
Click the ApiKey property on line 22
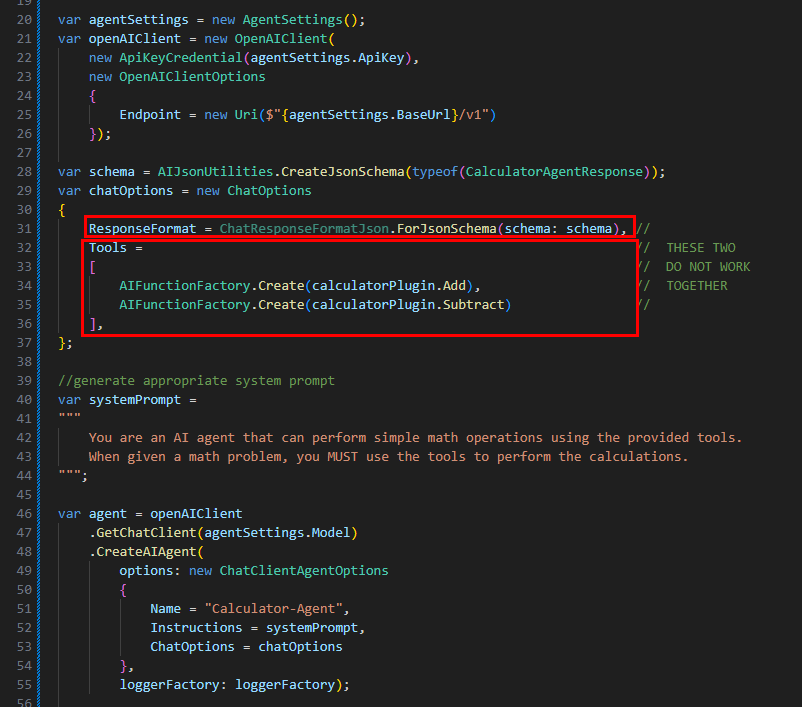[381, 58]
